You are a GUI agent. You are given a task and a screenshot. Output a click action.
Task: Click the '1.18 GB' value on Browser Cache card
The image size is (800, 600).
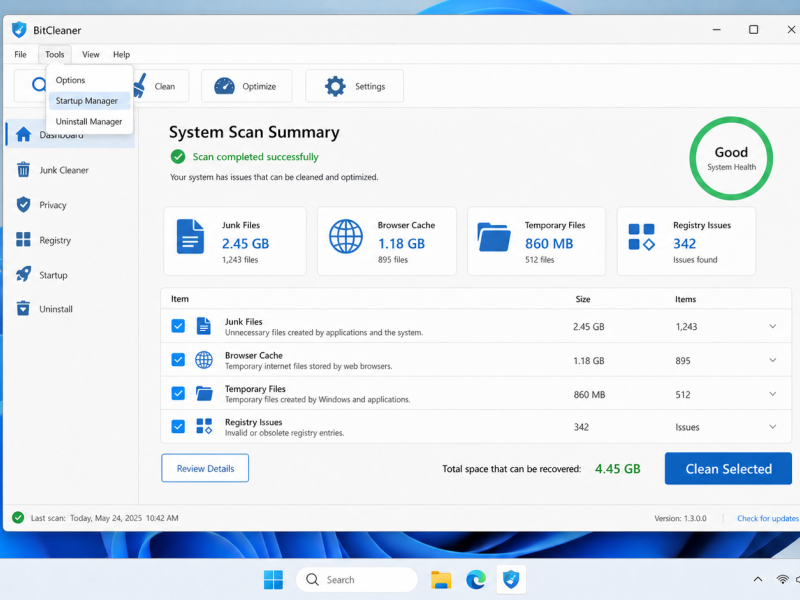pos(401,244)
